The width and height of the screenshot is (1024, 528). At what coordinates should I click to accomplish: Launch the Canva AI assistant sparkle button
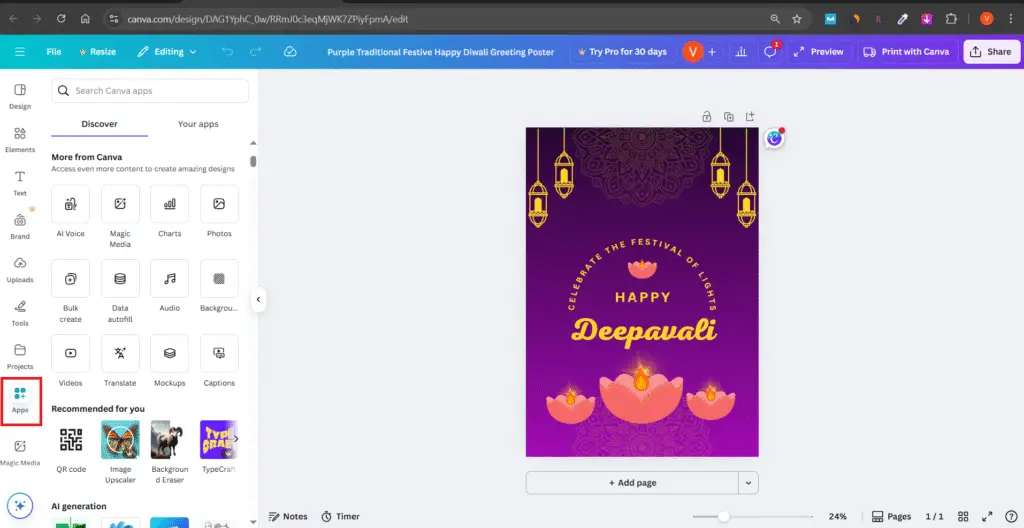pos(20,505)
